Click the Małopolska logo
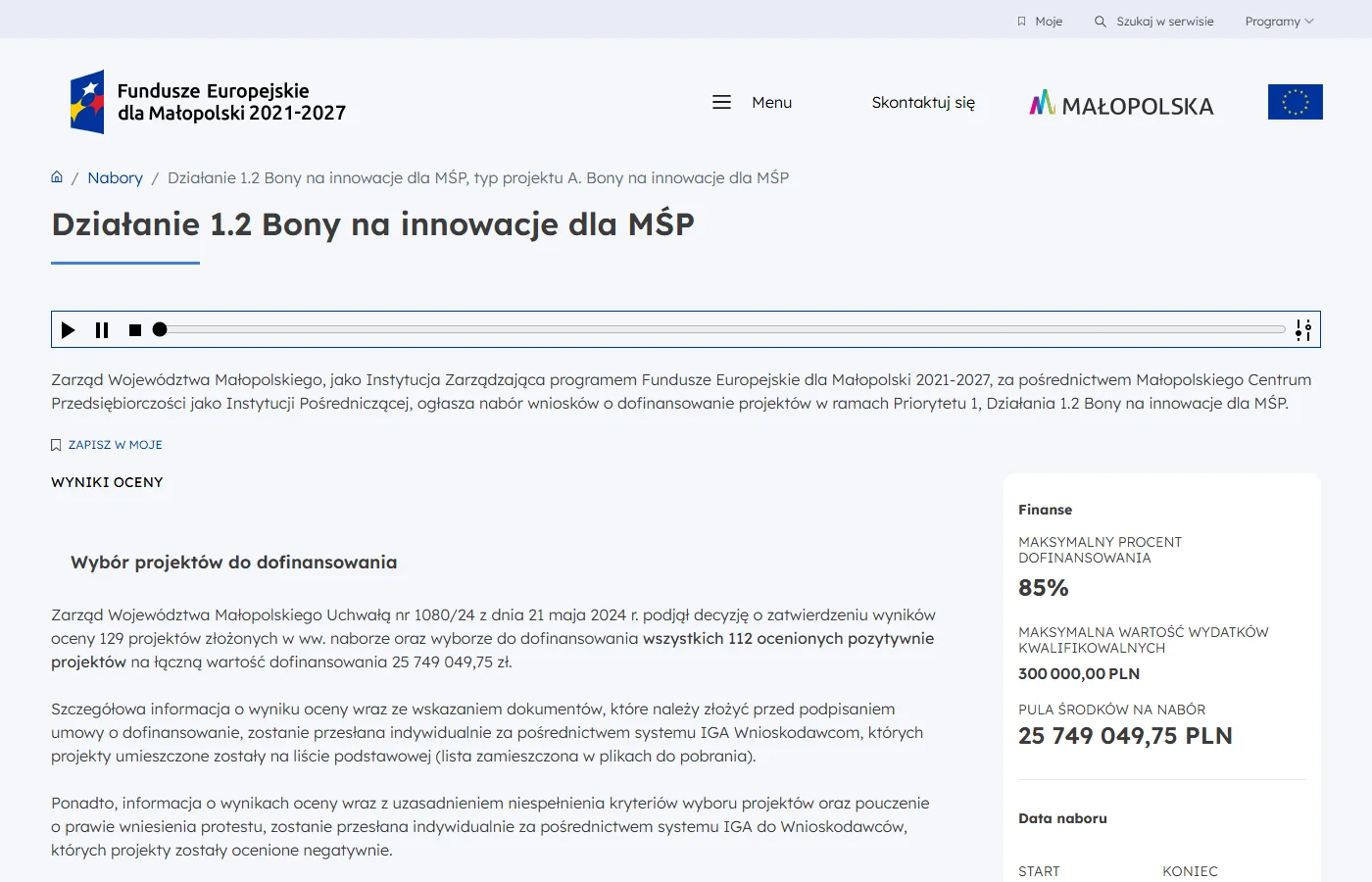This screenshot has height=882, width=1372. 1121,103
